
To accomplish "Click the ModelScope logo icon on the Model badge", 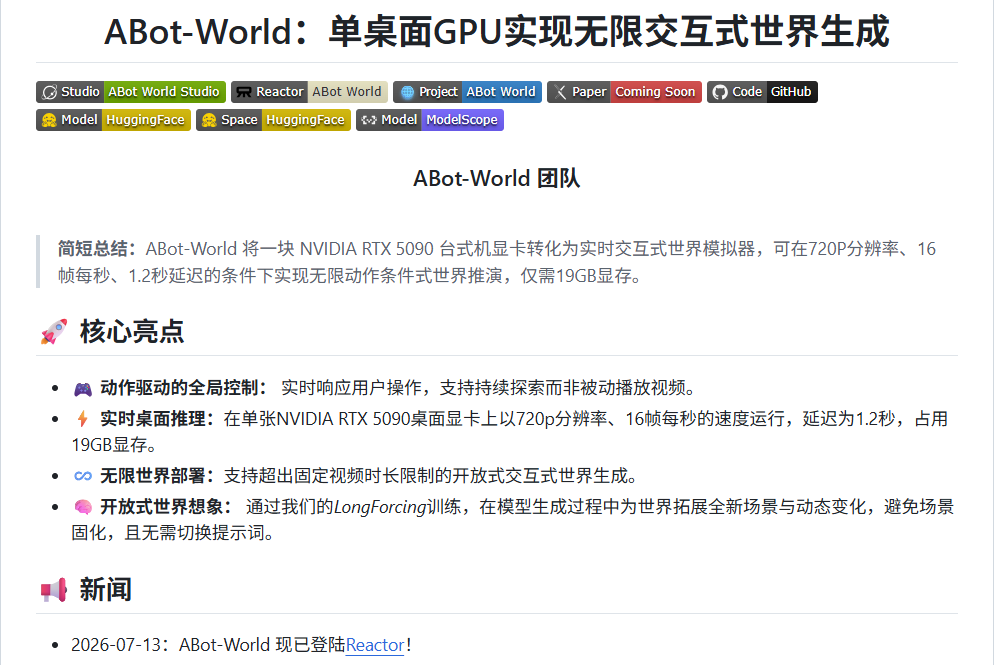I will click(369, 120).
